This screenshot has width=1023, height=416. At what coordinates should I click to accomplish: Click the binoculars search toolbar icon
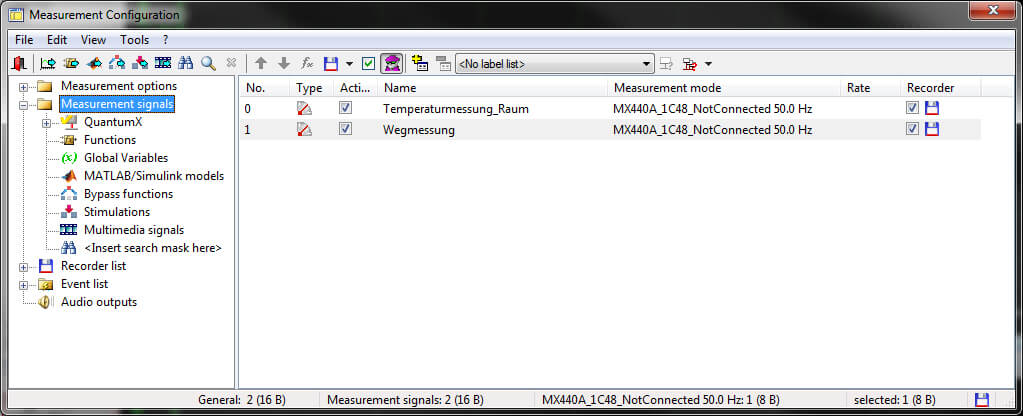click(x=185, y=63)
